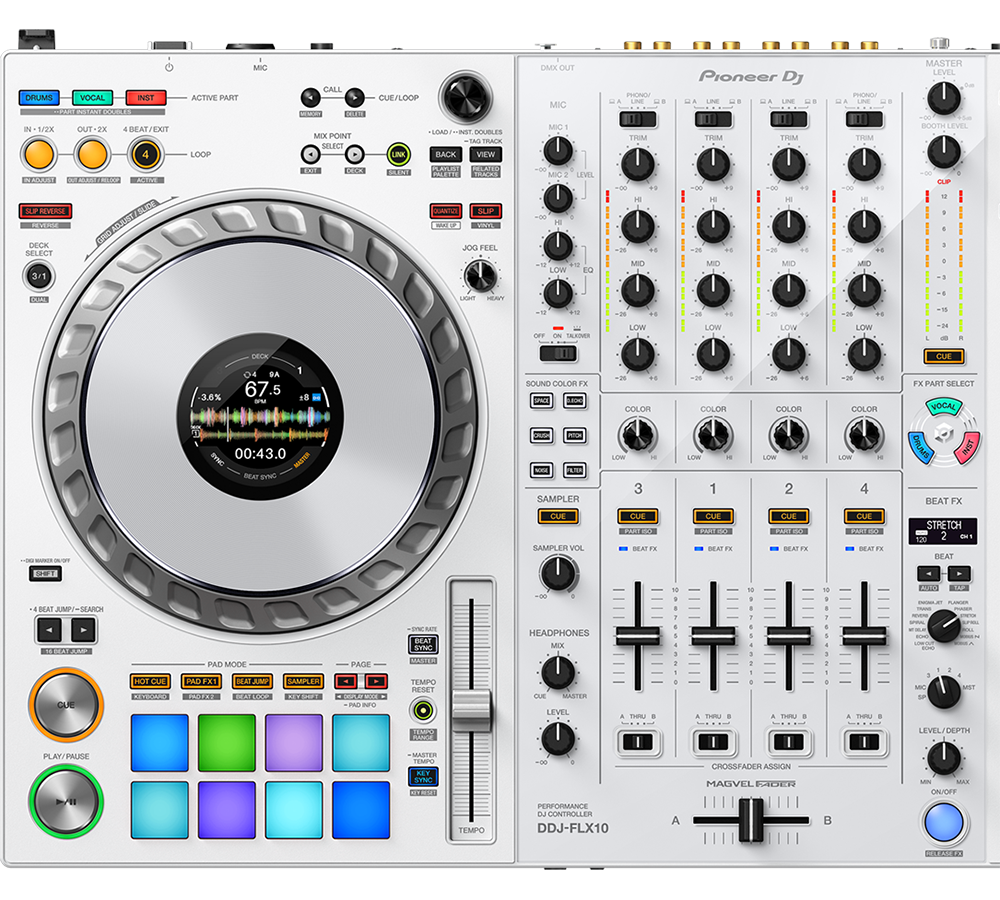1000x900 pixels.
Task: Click the jog wheel center display
Action: point(260,417)
